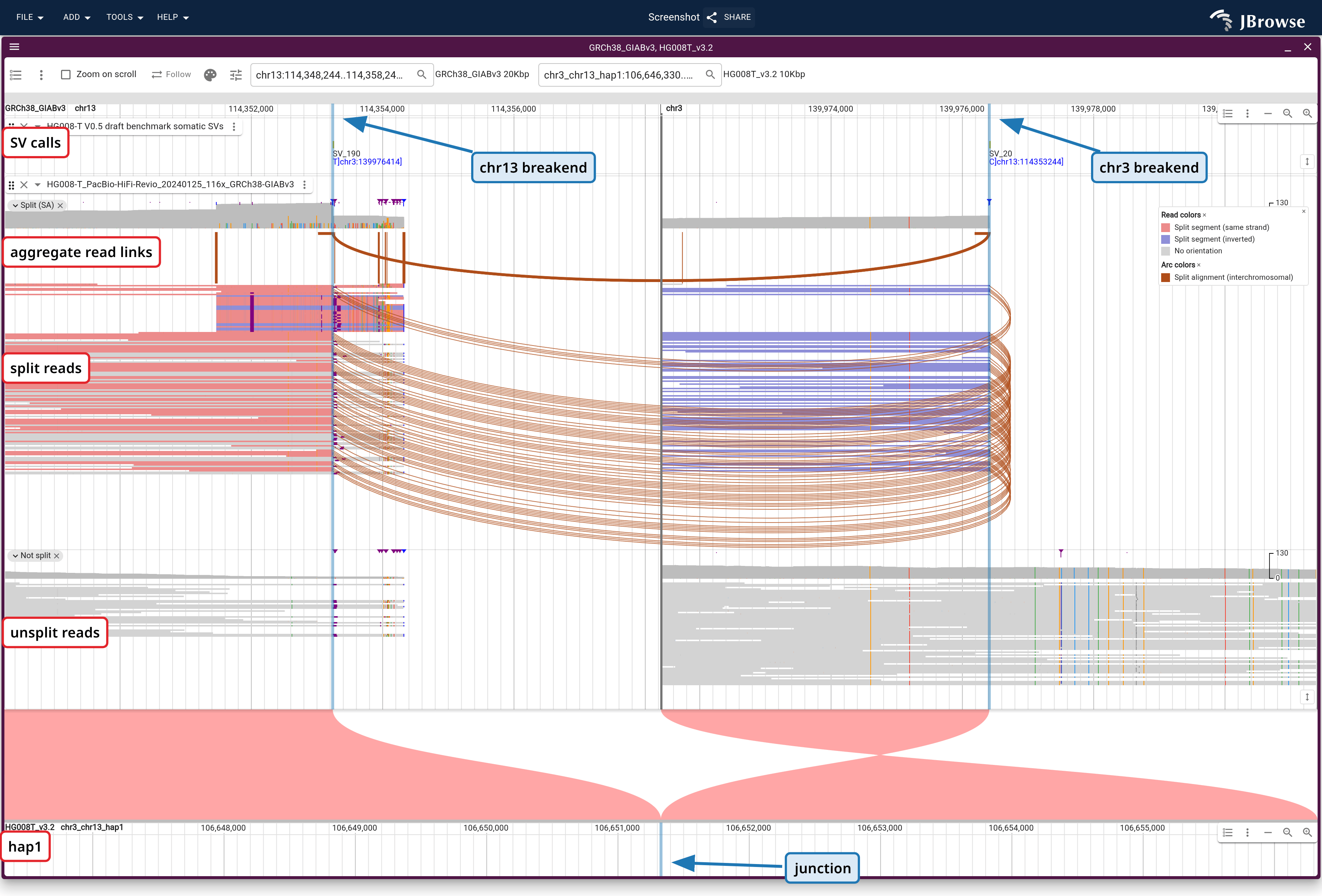
Task: Collapse the PacBio HiFi Revio track caret
Action: coord(37,185)
